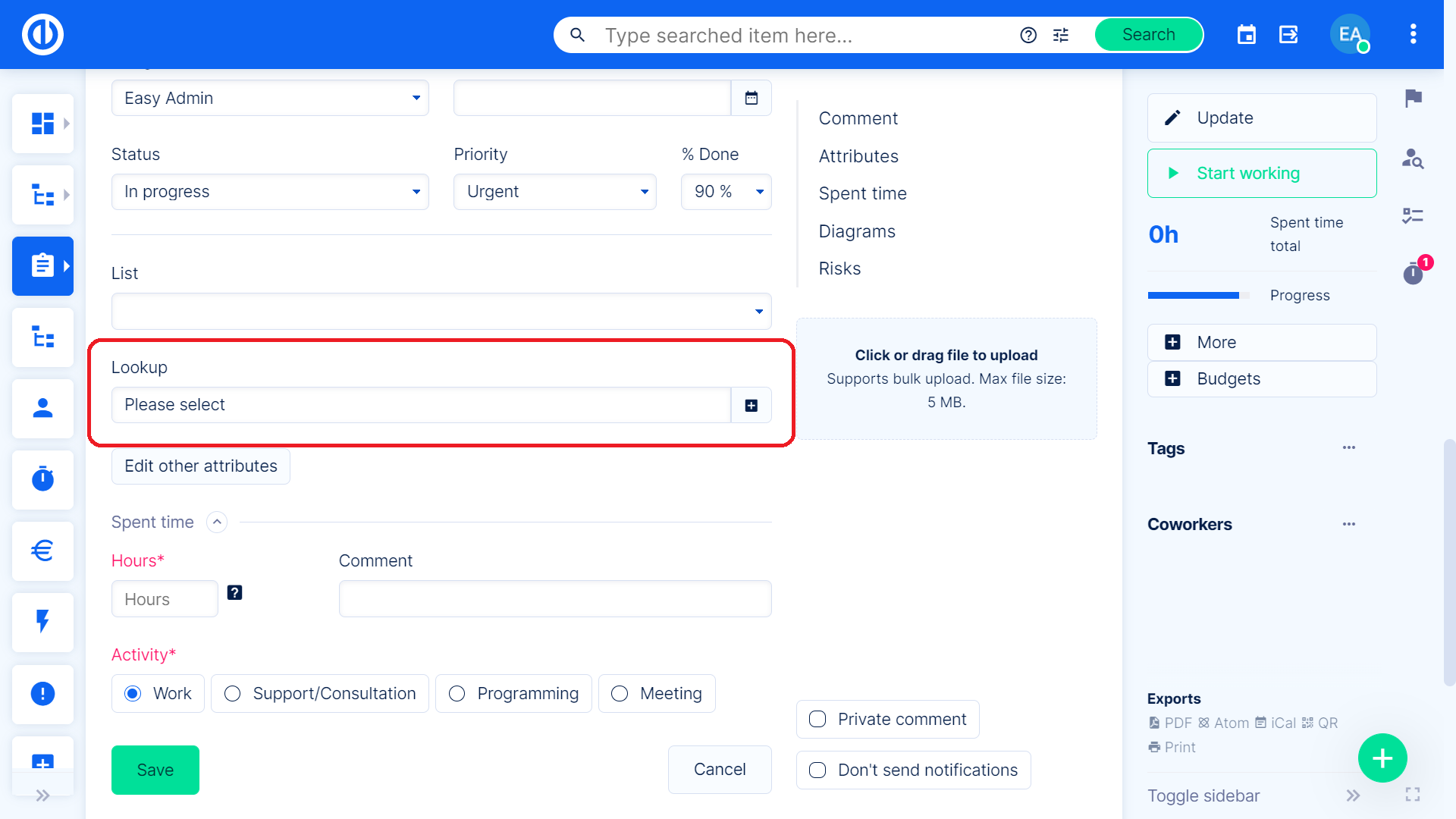1456x819 pixels.
Task: Expand the bottom left sidebar chevrons
Action: pyautogui.click(x=42, y=795)
